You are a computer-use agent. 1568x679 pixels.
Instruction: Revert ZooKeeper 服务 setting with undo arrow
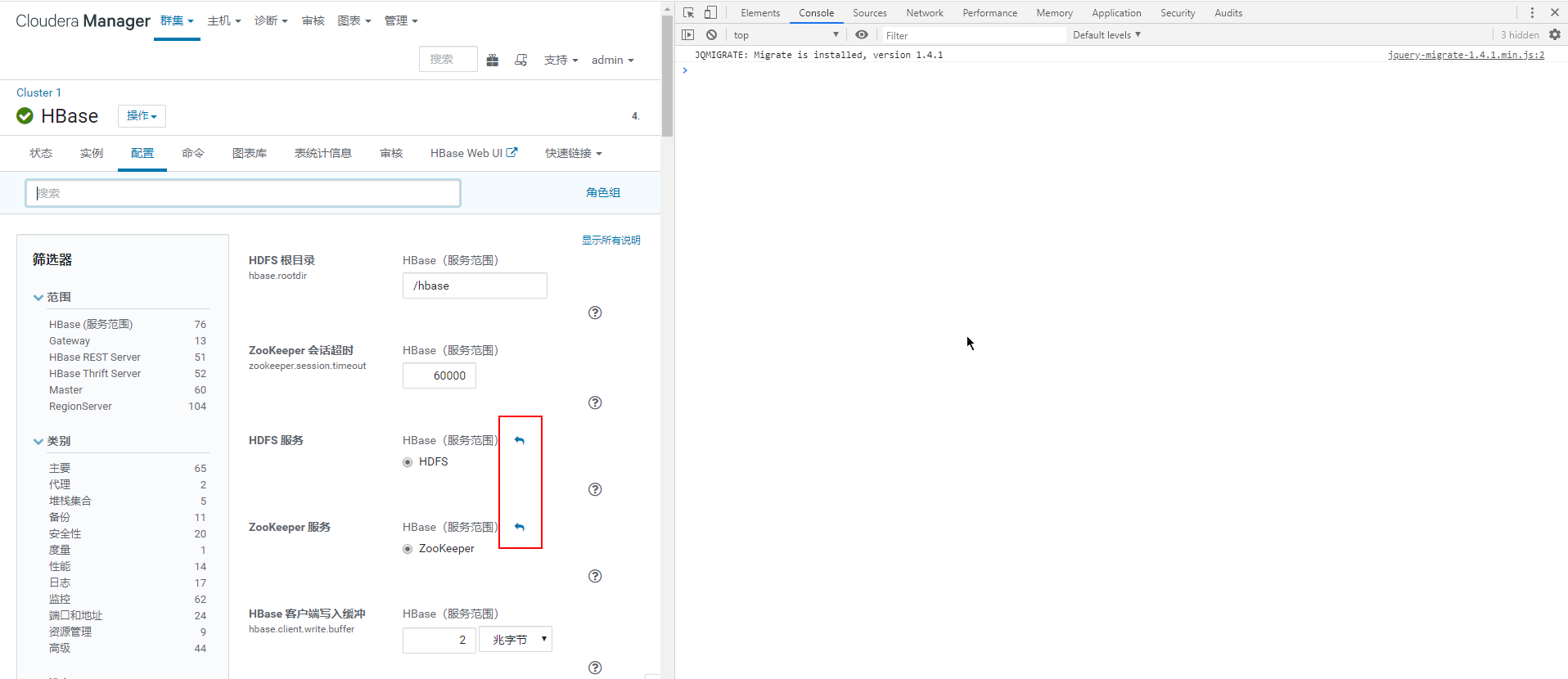(520, 527)
